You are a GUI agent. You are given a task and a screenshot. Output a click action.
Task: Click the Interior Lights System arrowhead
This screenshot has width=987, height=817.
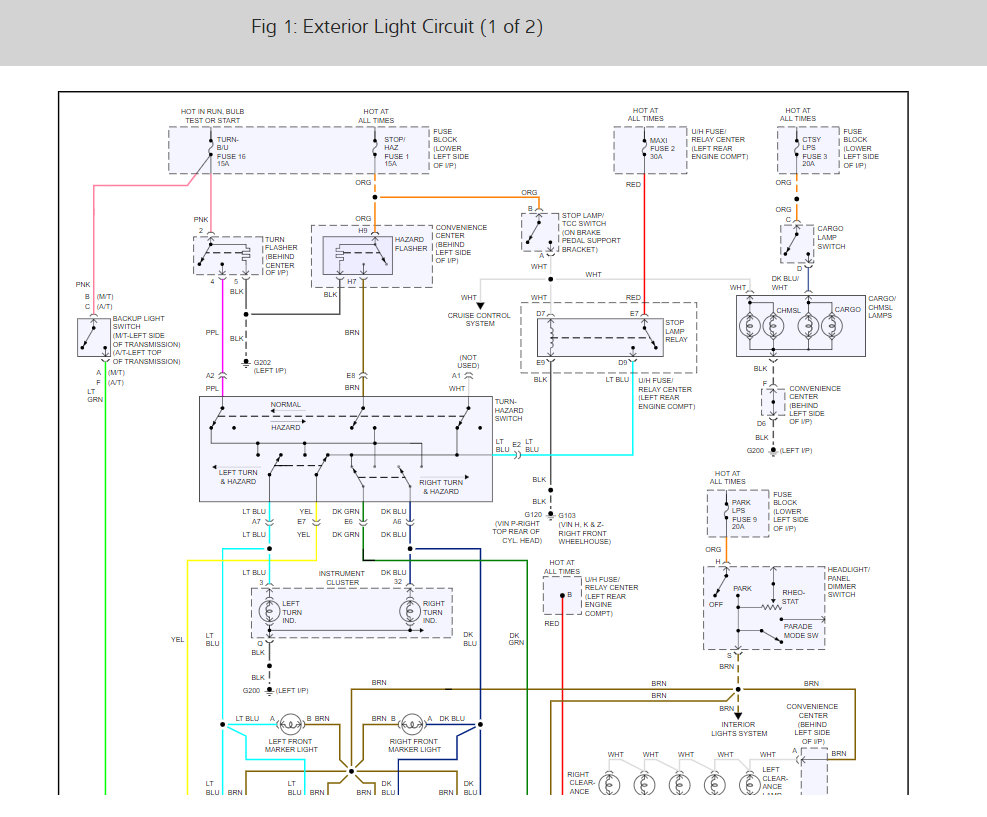pos(738,715)
